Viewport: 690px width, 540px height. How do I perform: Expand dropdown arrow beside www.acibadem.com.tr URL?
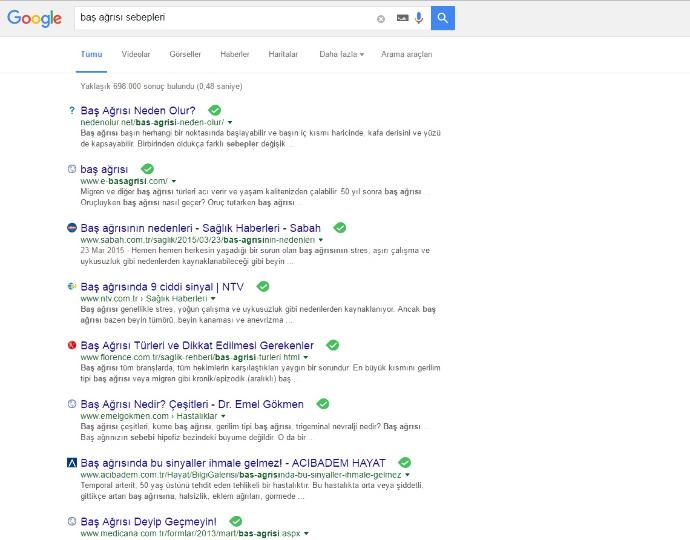pos(407,475)
